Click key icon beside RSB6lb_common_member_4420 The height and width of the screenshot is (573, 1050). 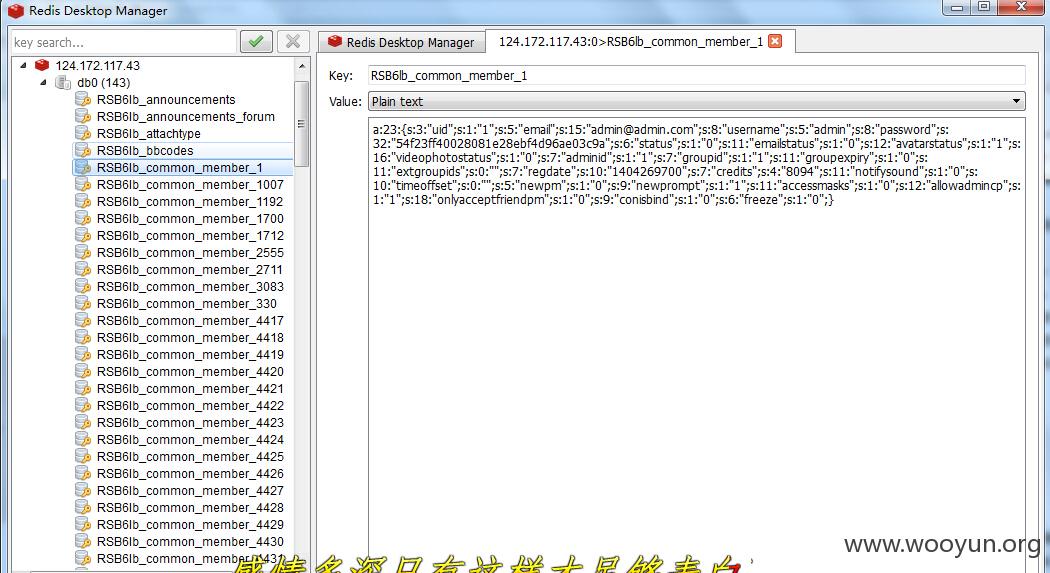coord(83,372)
